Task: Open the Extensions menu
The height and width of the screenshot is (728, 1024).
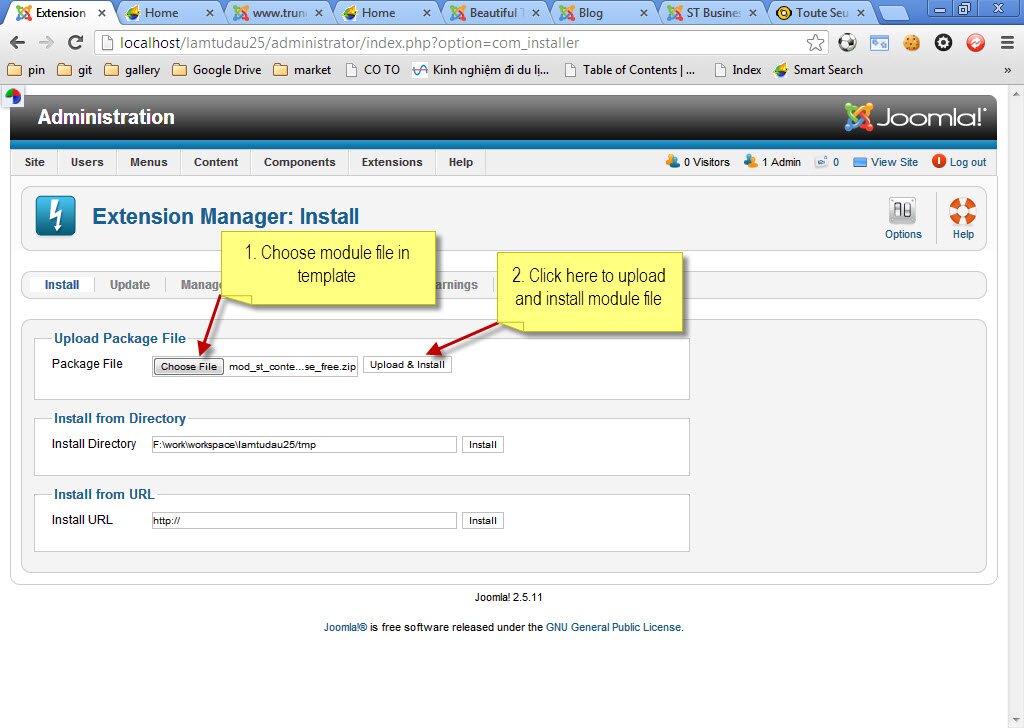Action: [x=392, y=162]
